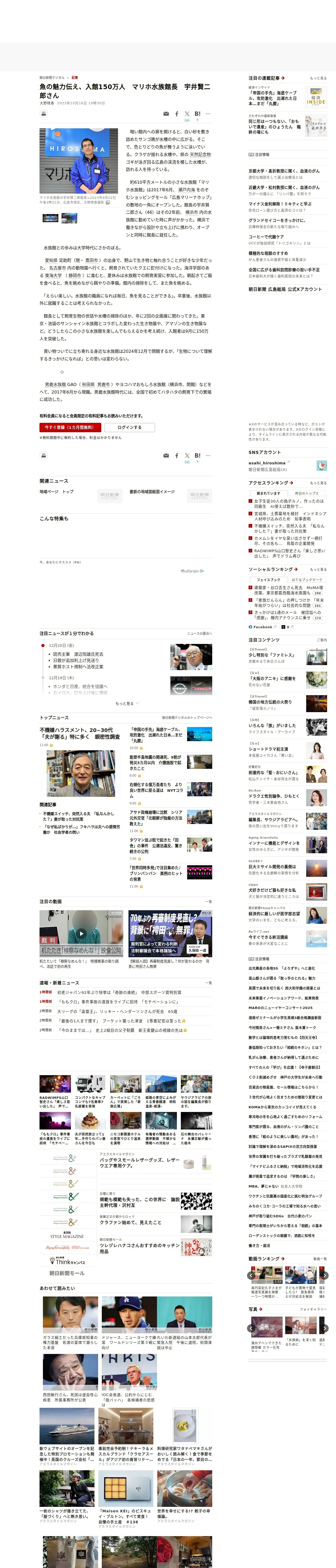
Task: Play the 裁判 video in 注目の動画
Action: [81, 933]
